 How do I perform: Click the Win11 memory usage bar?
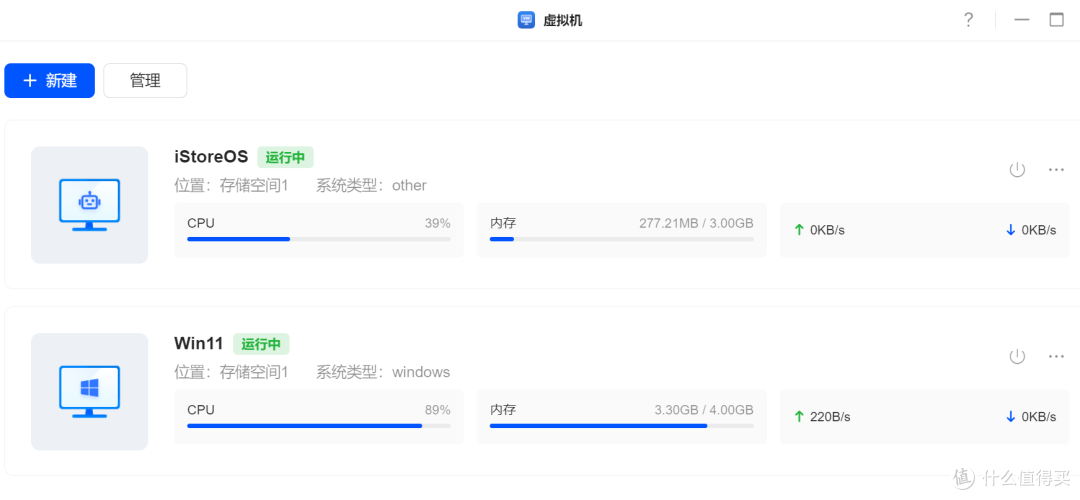click(x=621, y=426)
